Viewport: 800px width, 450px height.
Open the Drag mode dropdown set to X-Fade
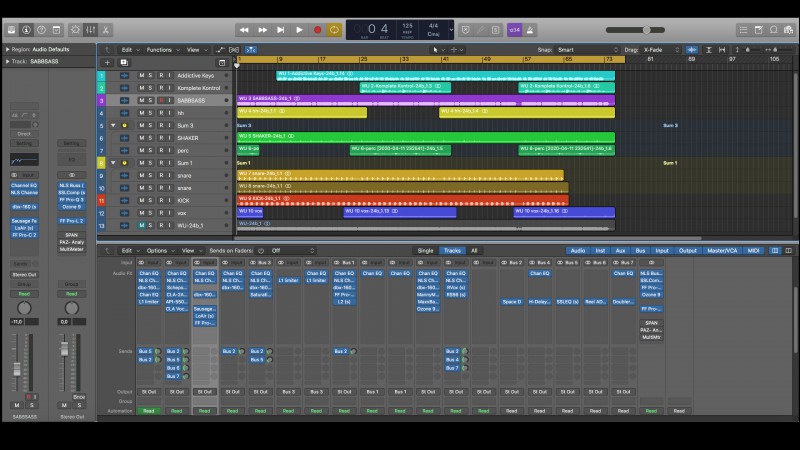pos(659,49)
